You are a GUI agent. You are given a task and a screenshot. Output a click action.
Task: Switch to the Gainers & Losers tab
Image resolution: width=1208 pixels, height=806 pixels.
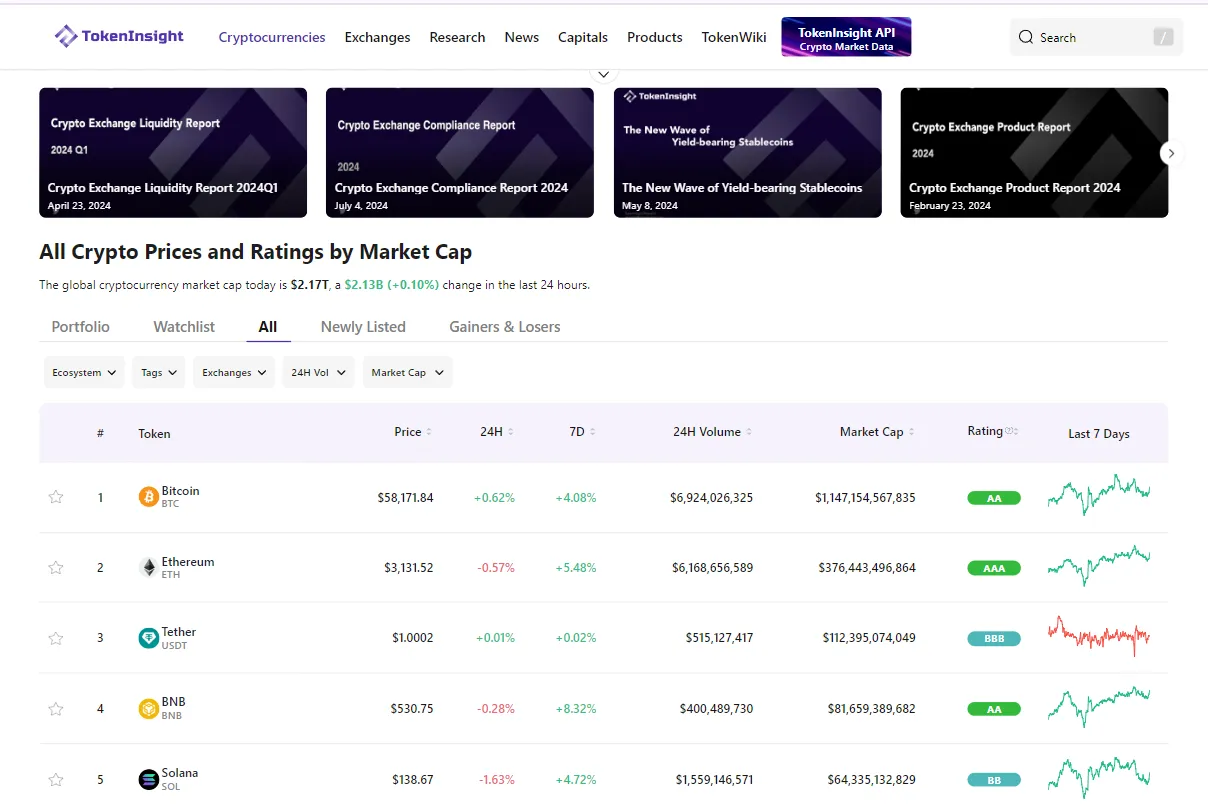(x=504, y=326)
